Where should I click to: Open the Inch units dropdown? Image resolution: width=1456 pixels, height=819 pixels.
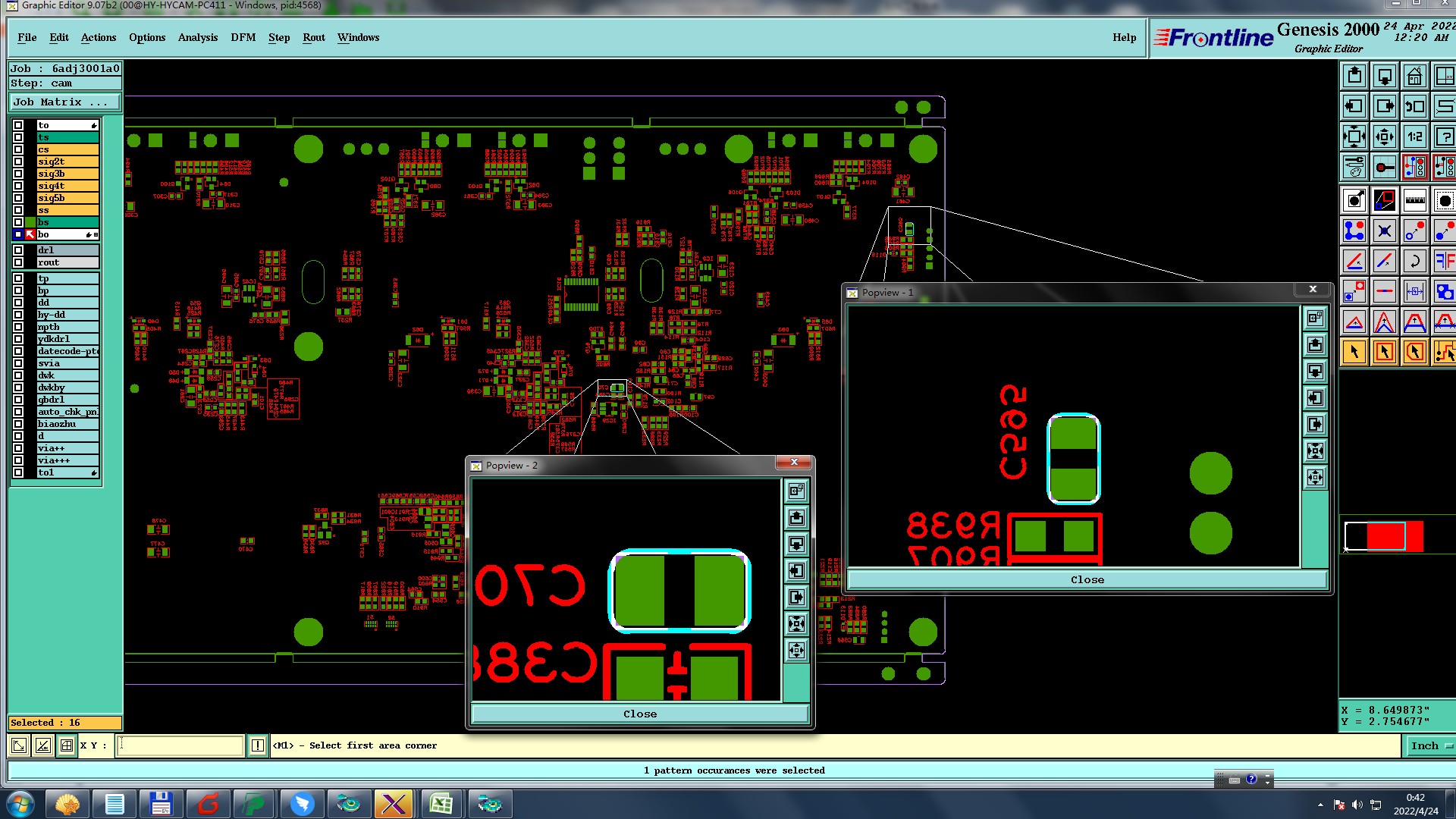(1430, 745)
